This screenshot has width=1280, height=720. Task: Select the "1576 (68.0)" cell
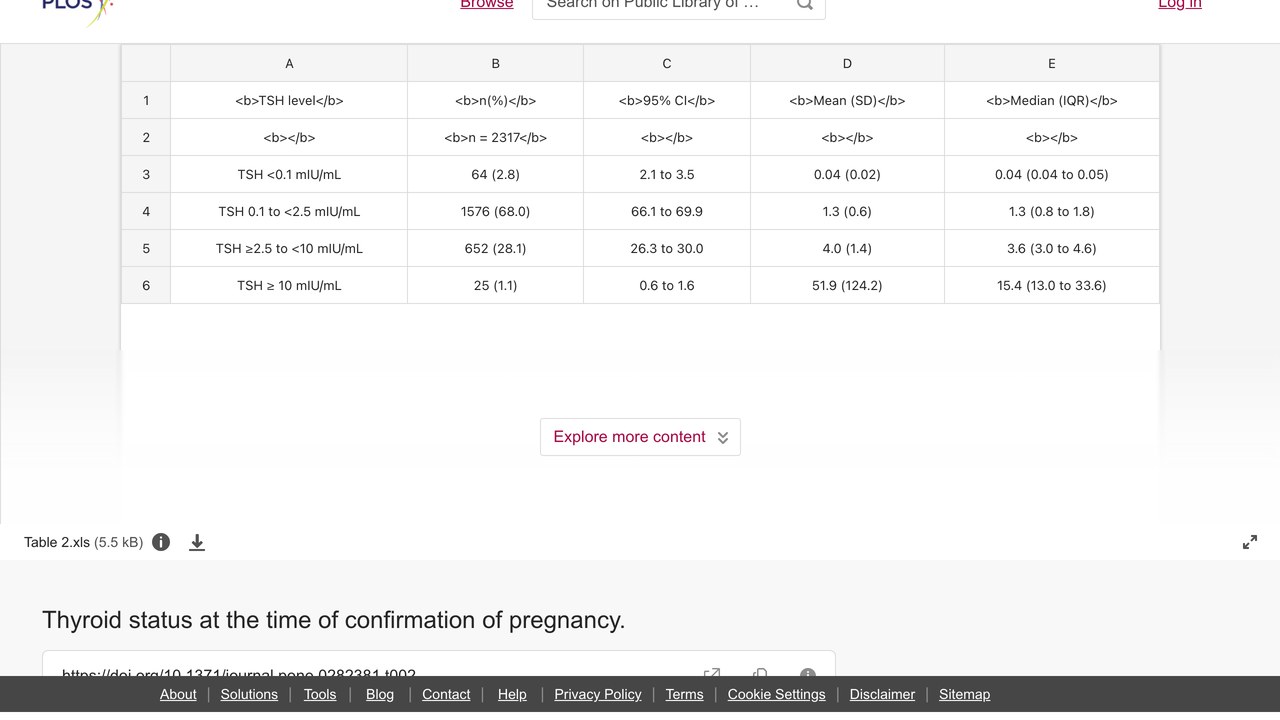[495, 211]
